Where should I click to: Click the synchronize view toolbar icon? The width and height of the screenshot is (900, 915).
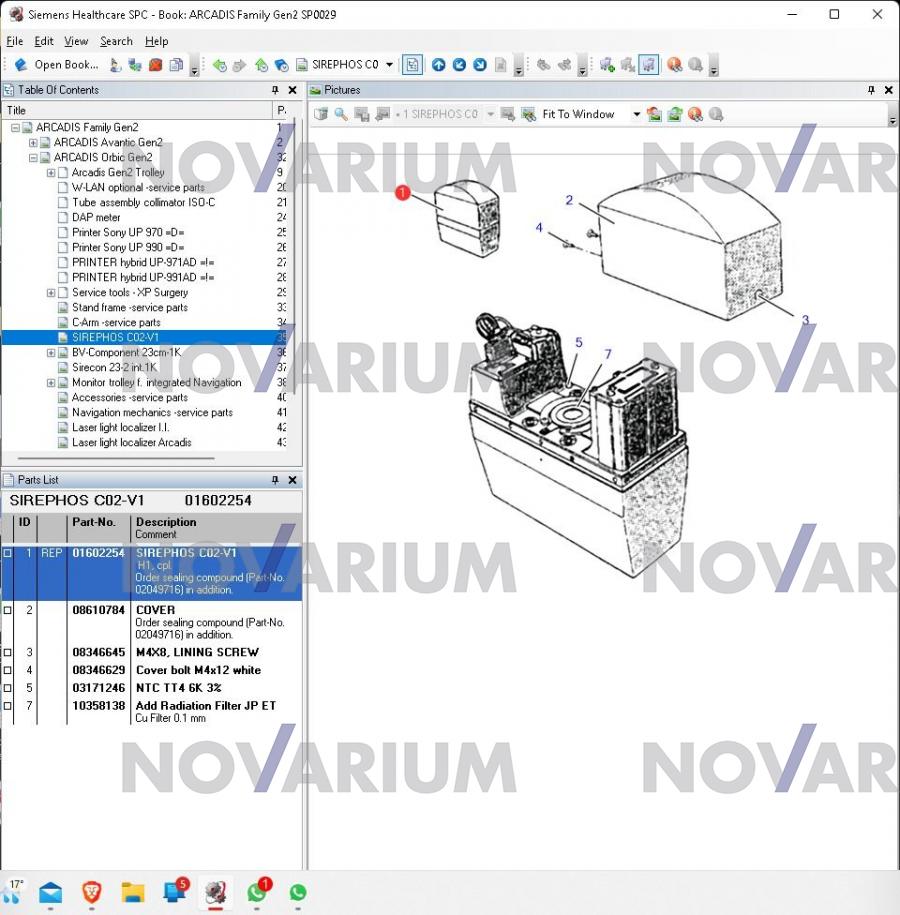point(411,65)
